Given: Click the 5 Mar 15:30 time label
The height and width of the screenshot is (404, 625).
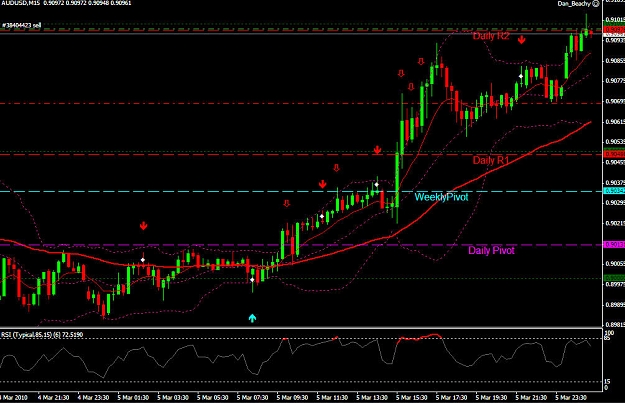Looking at the screenshot, I should click(x=412, y=398).
